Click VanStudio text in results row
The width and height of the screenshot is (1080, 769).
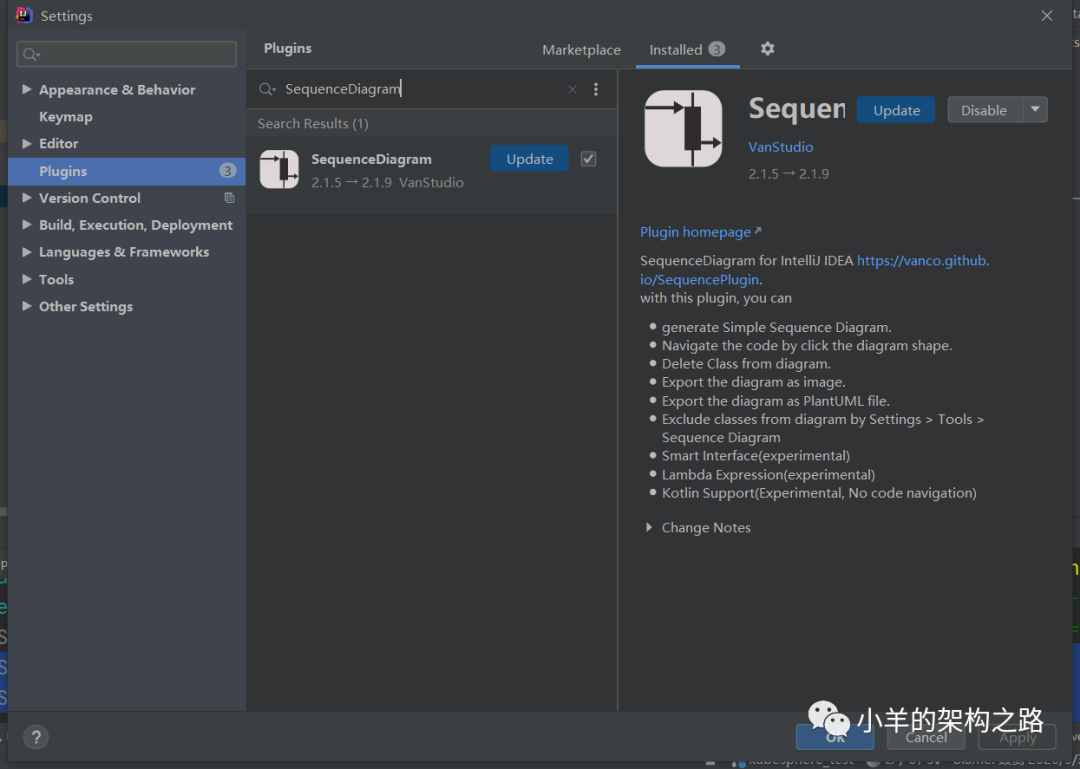tap(431, 183)
